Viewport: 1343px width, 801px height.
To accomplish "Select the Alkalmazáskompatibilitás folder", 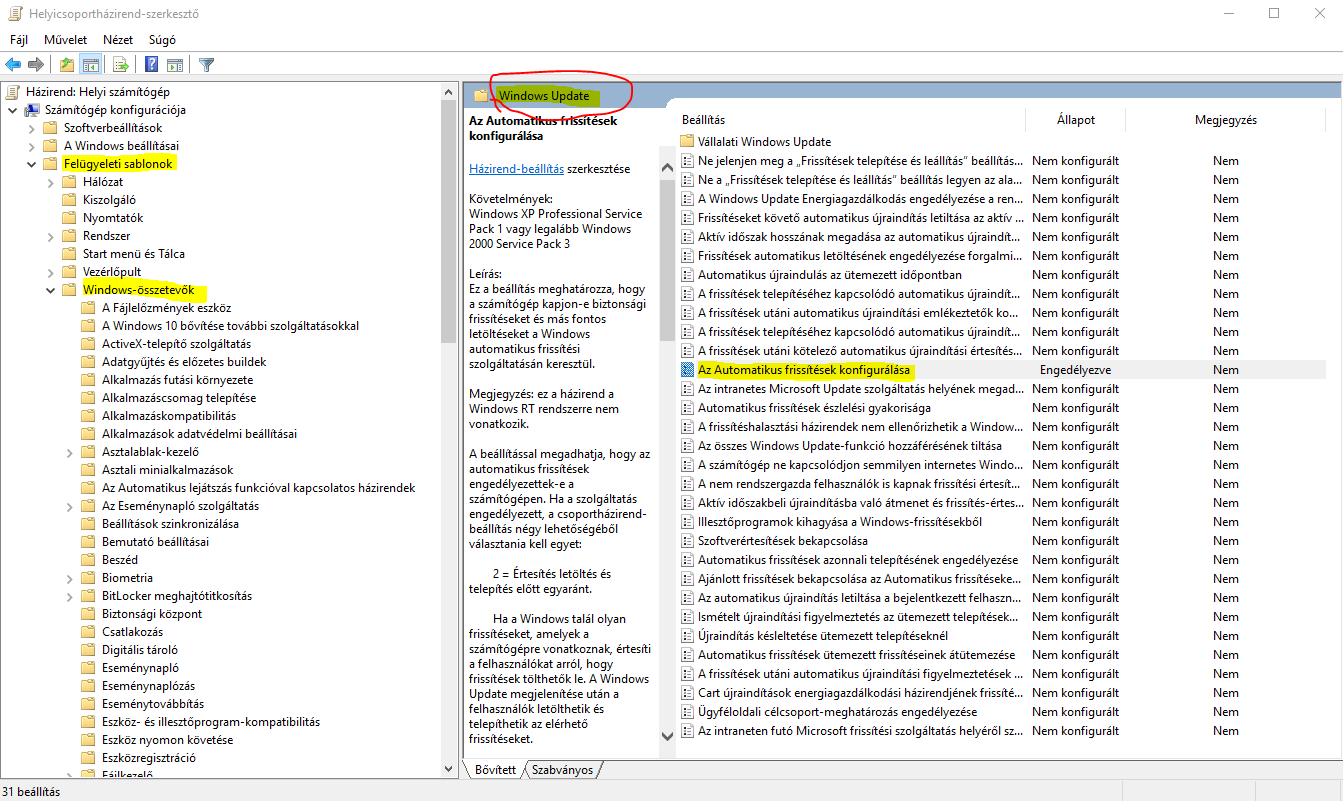I will [169, 416].
